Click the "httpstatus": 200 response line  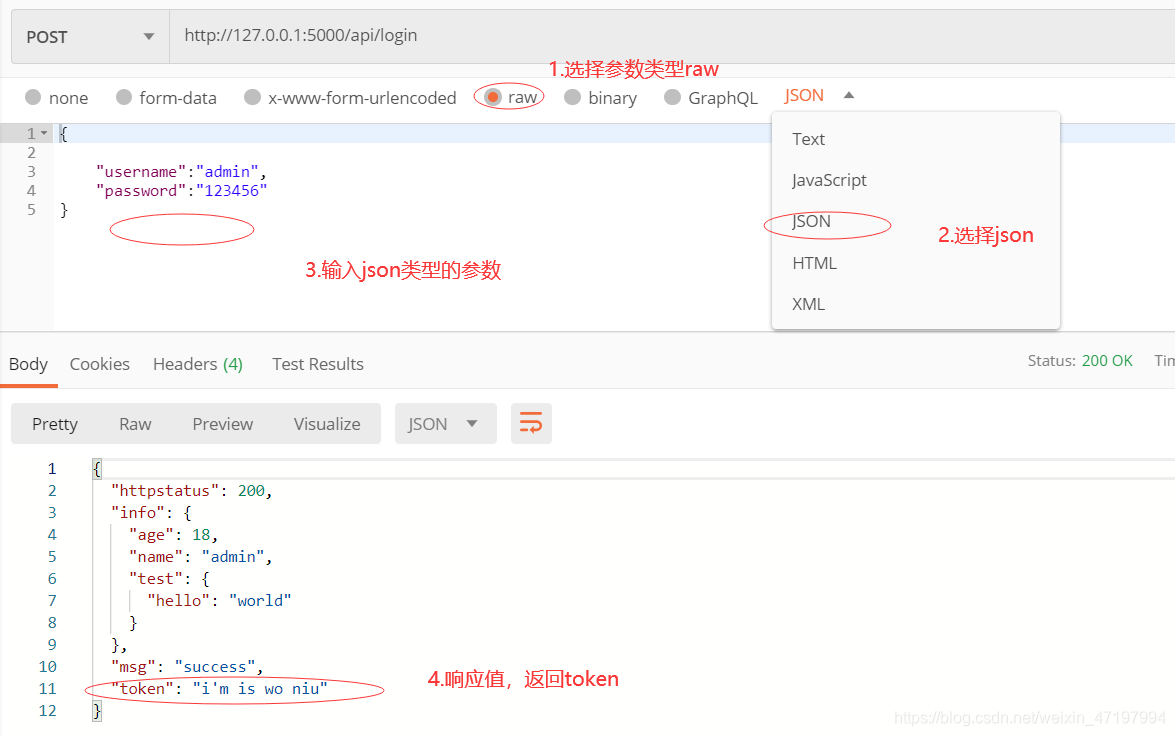click(x=191, y=491)
